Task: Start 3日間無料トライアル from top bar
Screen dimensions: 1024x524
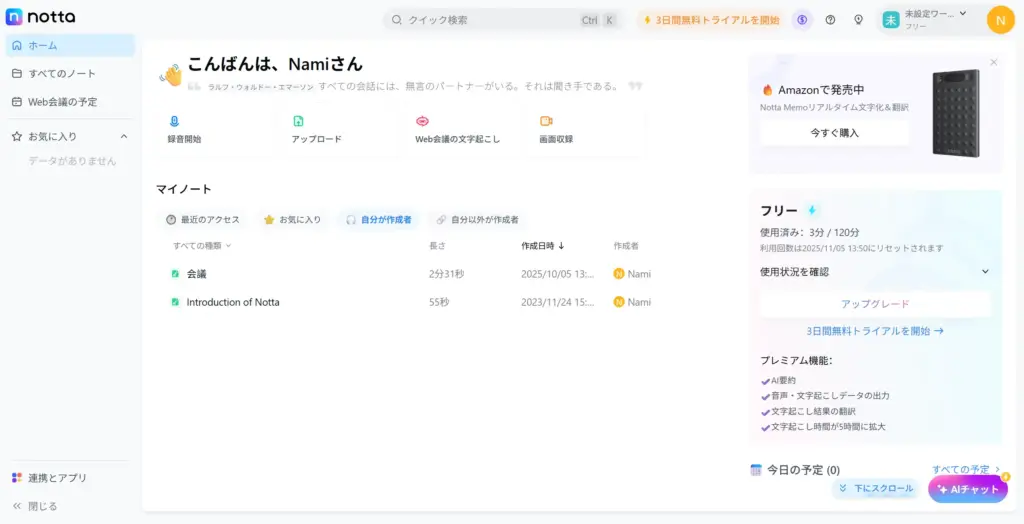Action: click(x=711, y=20)
